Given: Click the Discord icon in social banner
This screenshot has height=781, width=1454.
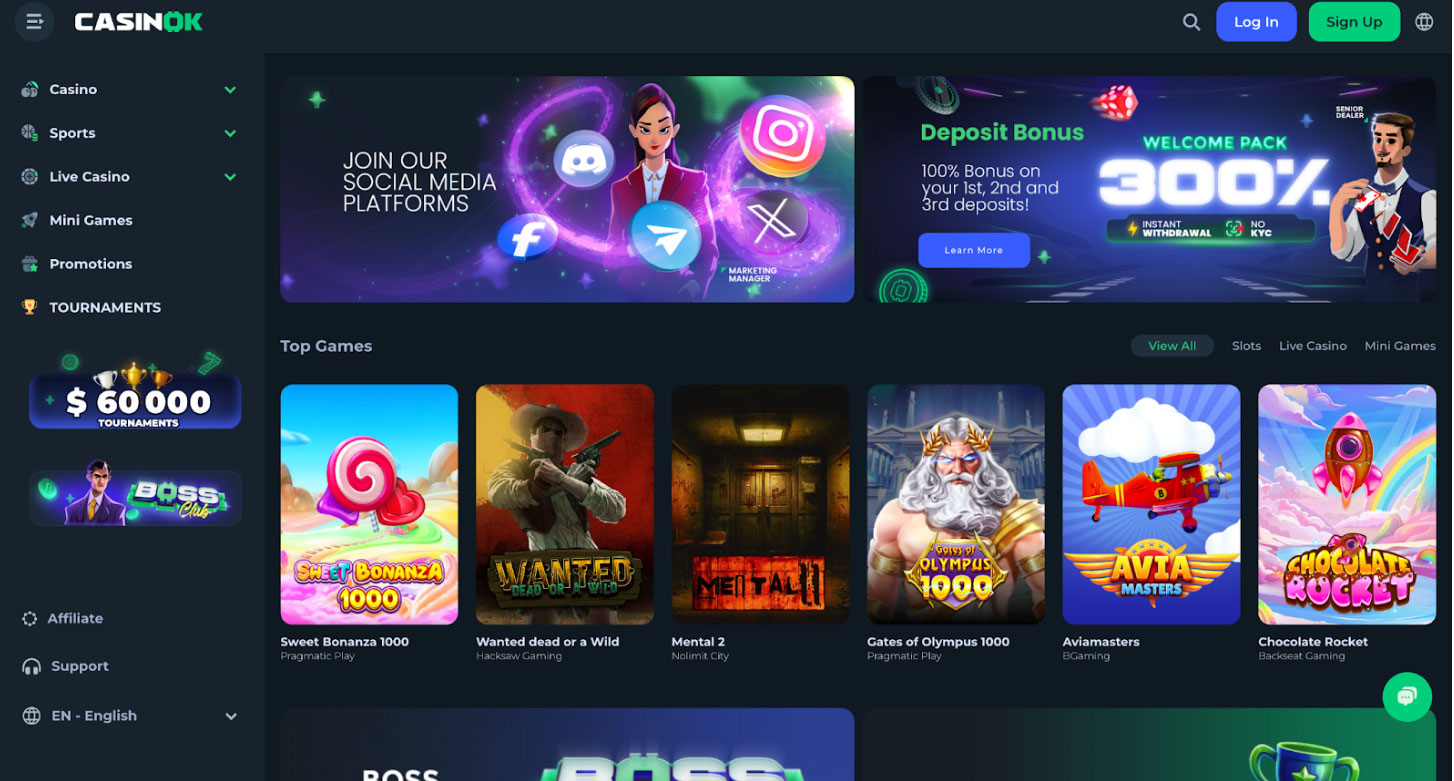Looking at the screenshot, I should point(585,159).
